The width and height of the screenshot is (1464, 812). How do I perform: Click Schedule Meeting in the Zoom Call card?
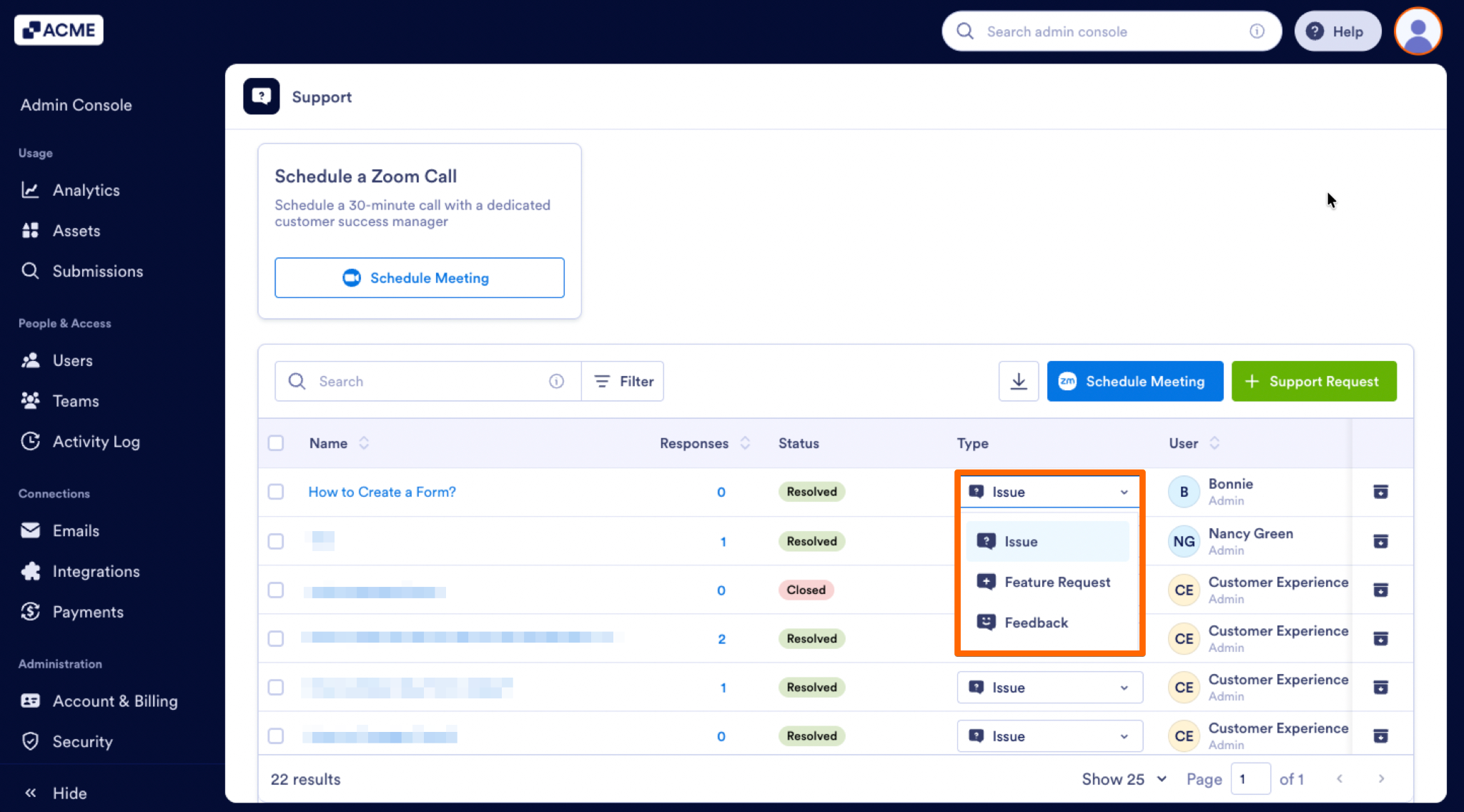point(420,278)
